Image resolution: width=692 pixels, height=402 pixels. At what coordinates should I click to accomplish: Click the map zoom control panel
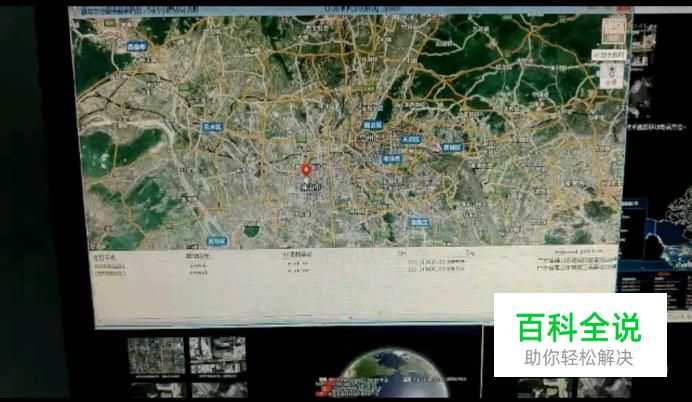point(612,75)
